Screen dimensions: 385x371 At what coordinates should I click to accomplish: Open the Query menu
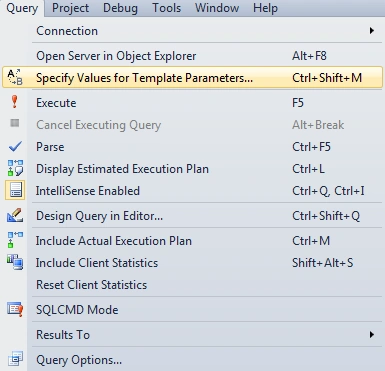22,8
